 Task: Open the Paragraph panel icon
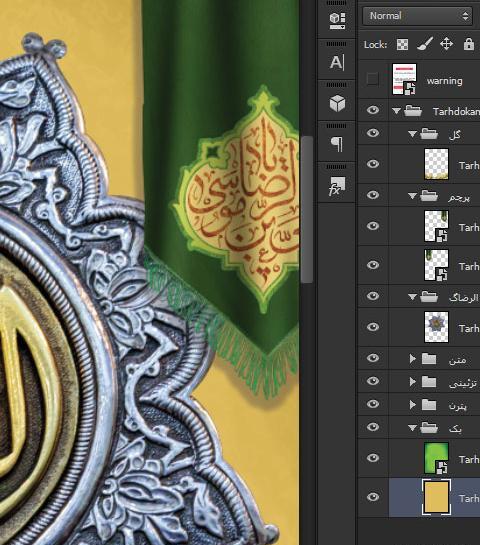[x=337, y=144]
